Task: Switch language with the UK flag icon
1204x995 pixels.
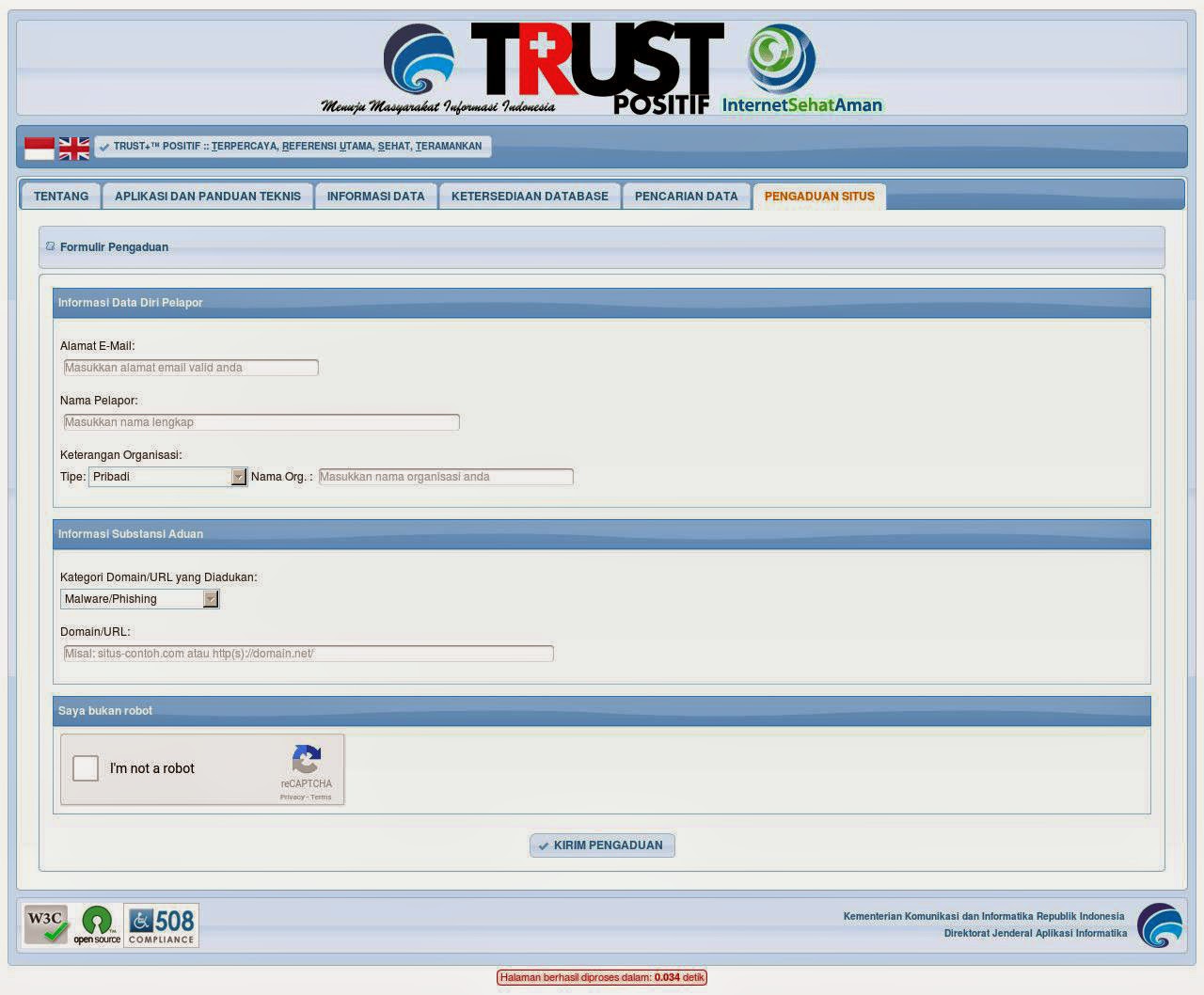Action: pos(74,148)
